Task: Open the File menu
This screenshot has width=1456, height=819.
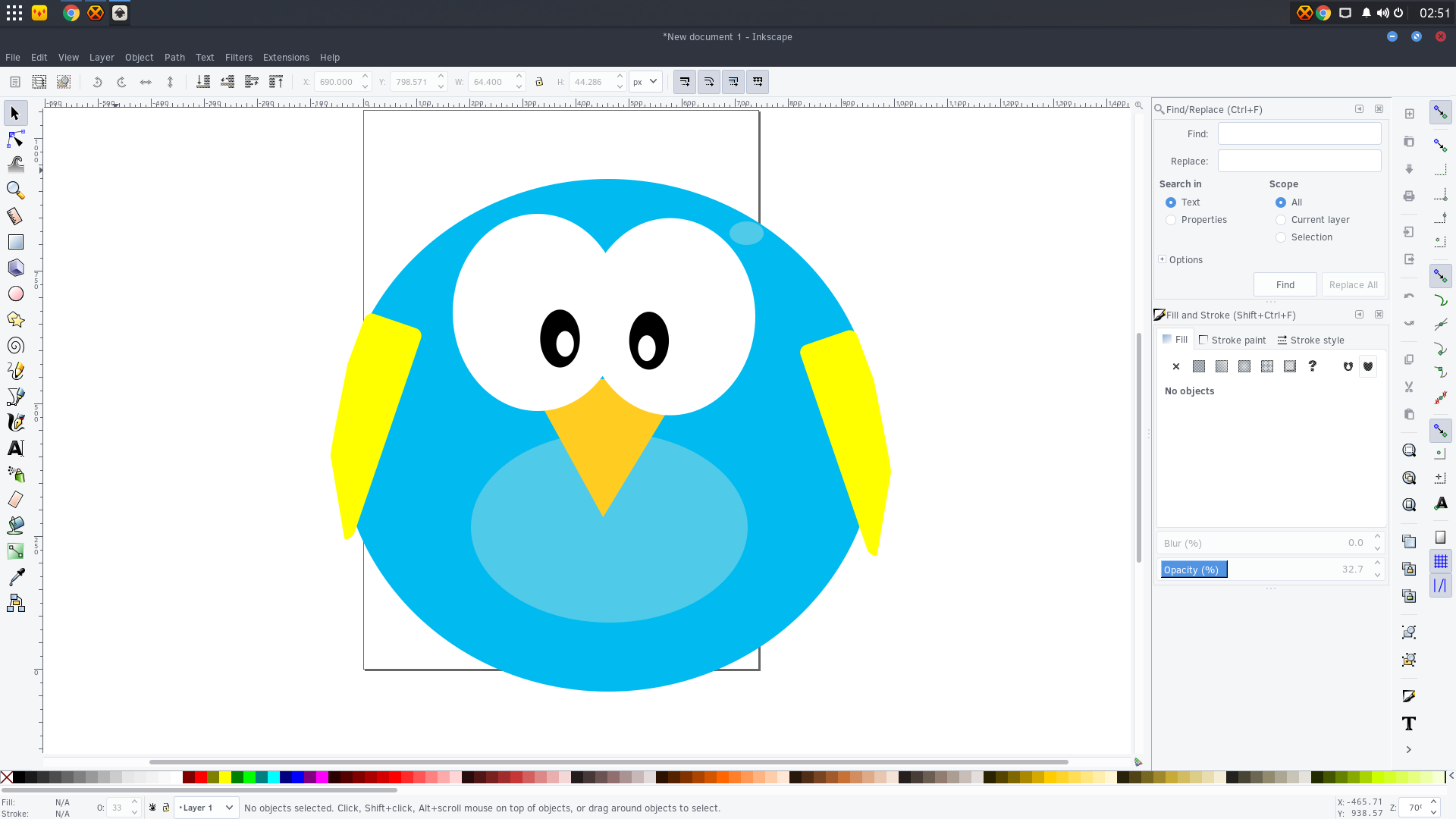Action: pyautogui.click(x=13, y=58)
